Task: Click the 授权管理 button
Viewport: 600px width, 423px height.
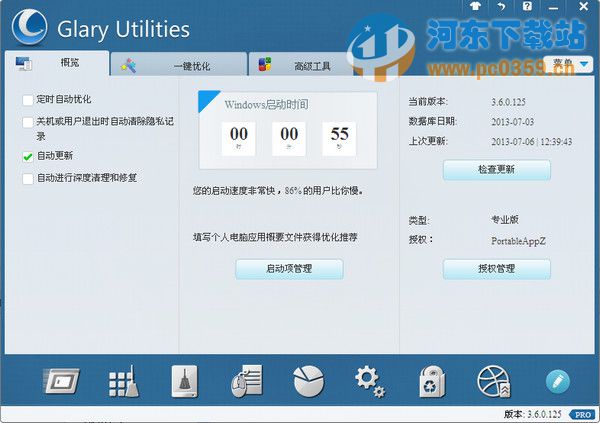Action: pyautogui.click(x=497, y=269)
